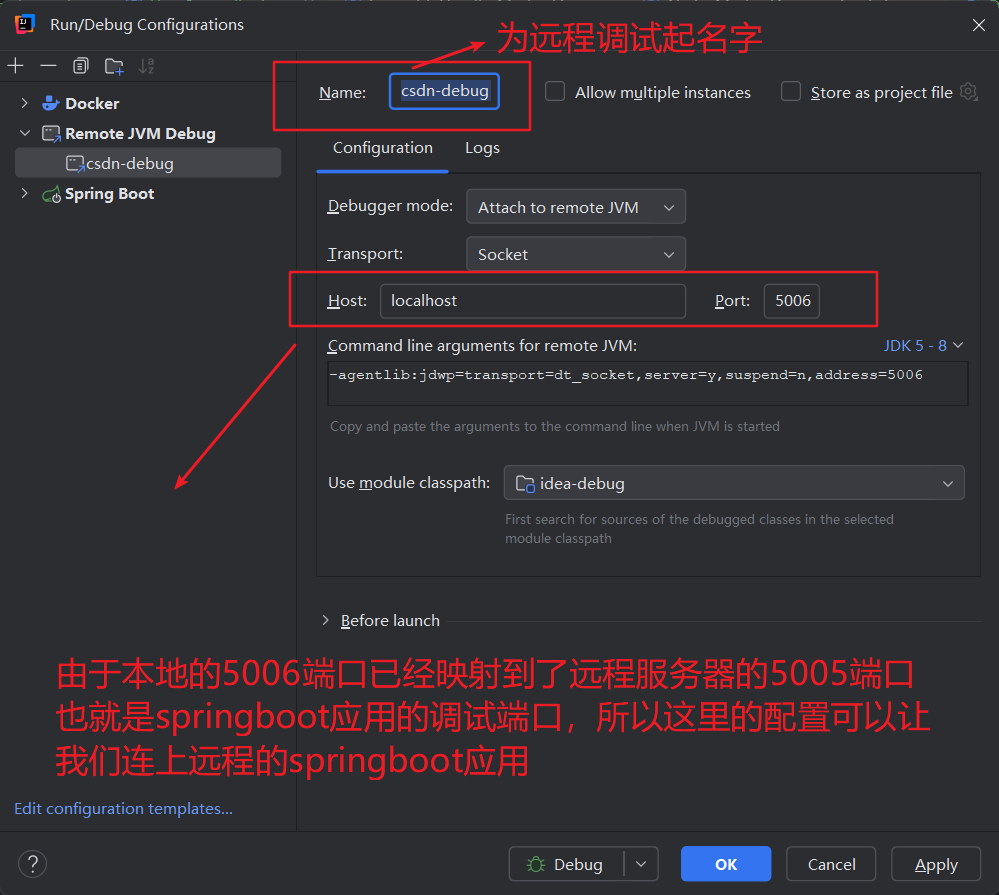Open the Debugger mode dropdown
This screenshot has height=895, width=999.
click(575, 207)
